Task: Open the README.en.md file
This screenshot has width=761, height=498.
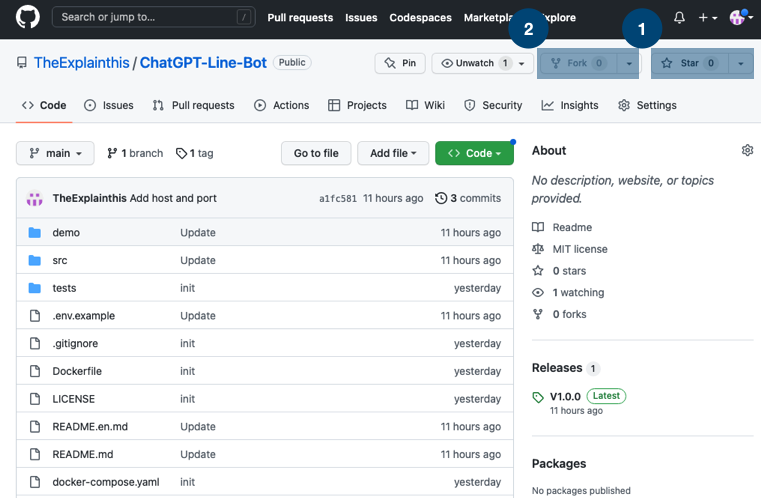Action: (90, 426)
